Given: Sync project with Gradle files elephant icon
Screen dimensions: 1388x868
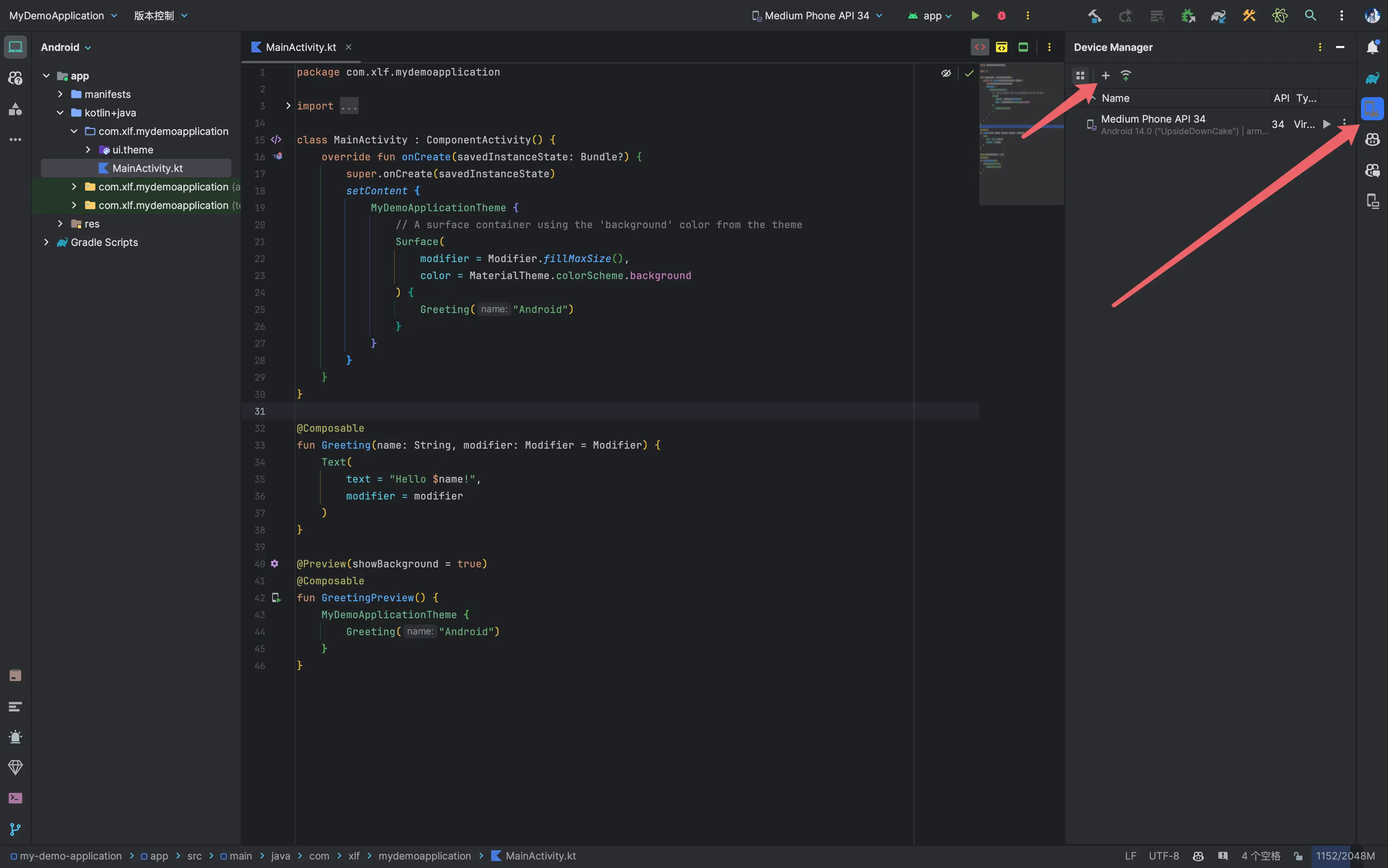Looking at the screenshot, I should (1218, 15).
